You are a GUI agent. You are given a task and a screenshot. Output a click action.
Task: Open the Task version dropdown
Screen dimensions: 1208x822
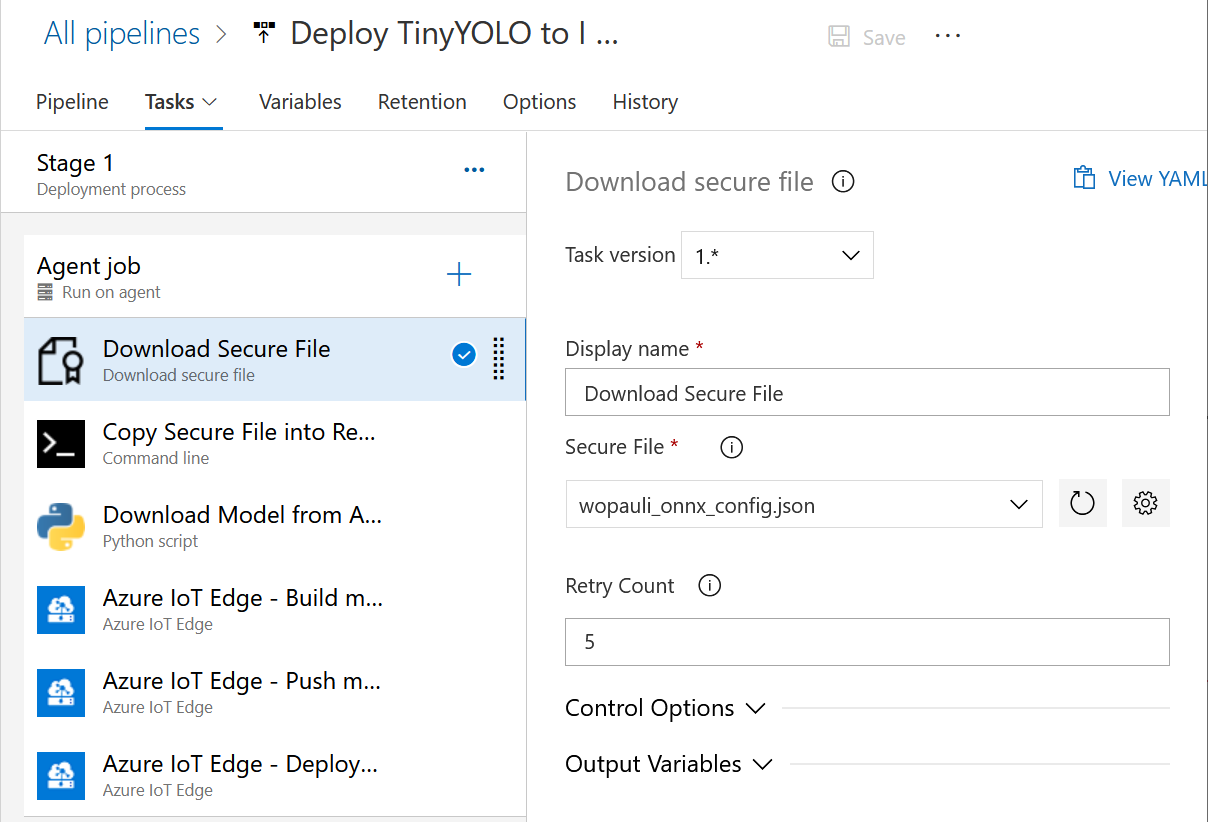777,255
